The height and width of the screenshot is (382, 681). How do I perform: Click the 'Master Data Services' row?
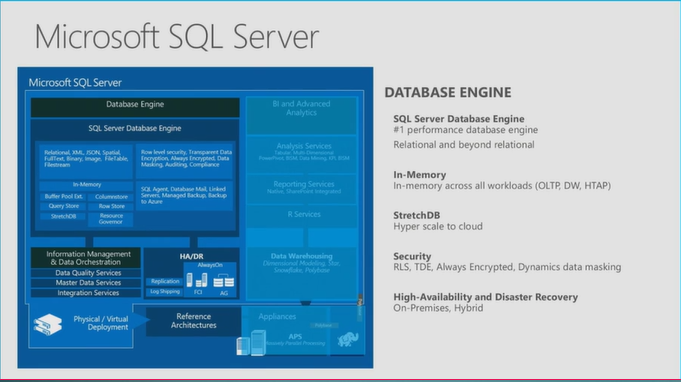point(86,283)
